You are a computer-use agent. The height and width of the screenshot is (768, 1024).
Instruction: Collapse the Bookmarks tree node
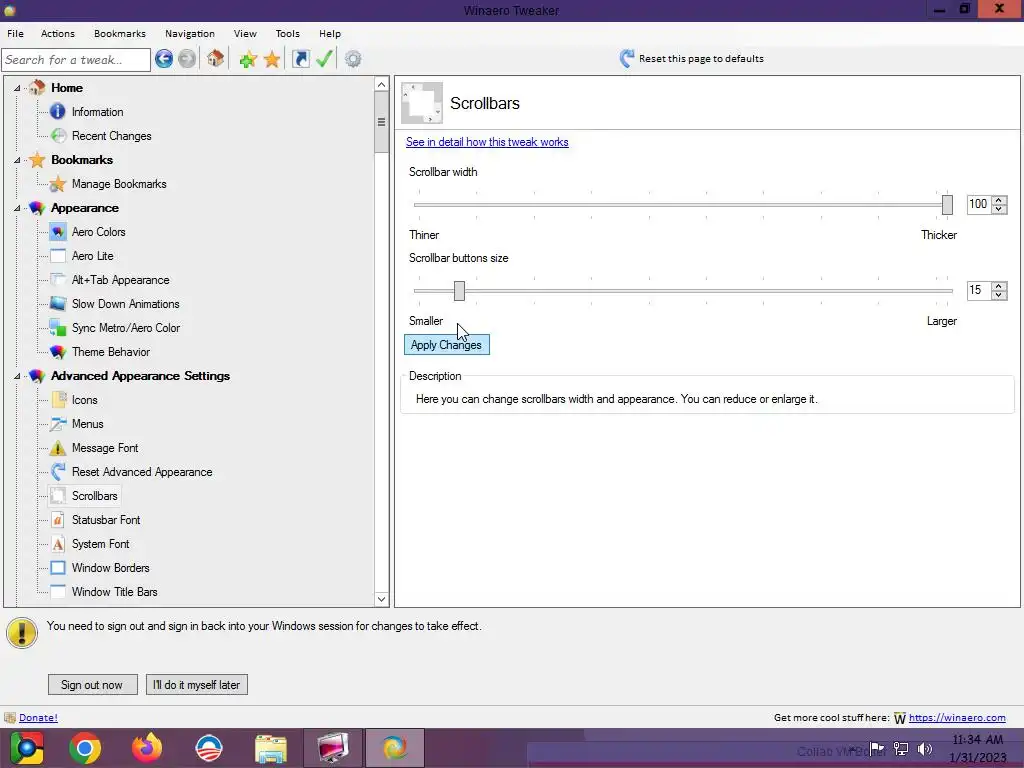pyautogui.click(x=18, y=160)
